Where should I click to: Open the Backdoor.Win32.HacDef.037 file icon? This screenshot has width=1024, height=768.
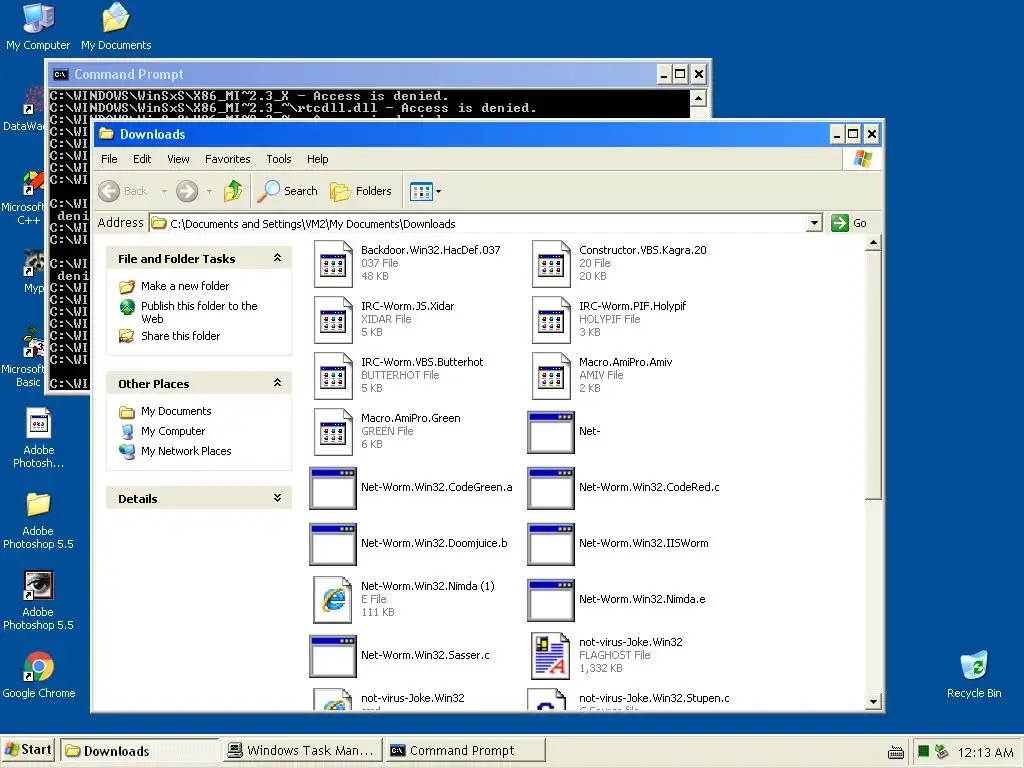[333, 264]
